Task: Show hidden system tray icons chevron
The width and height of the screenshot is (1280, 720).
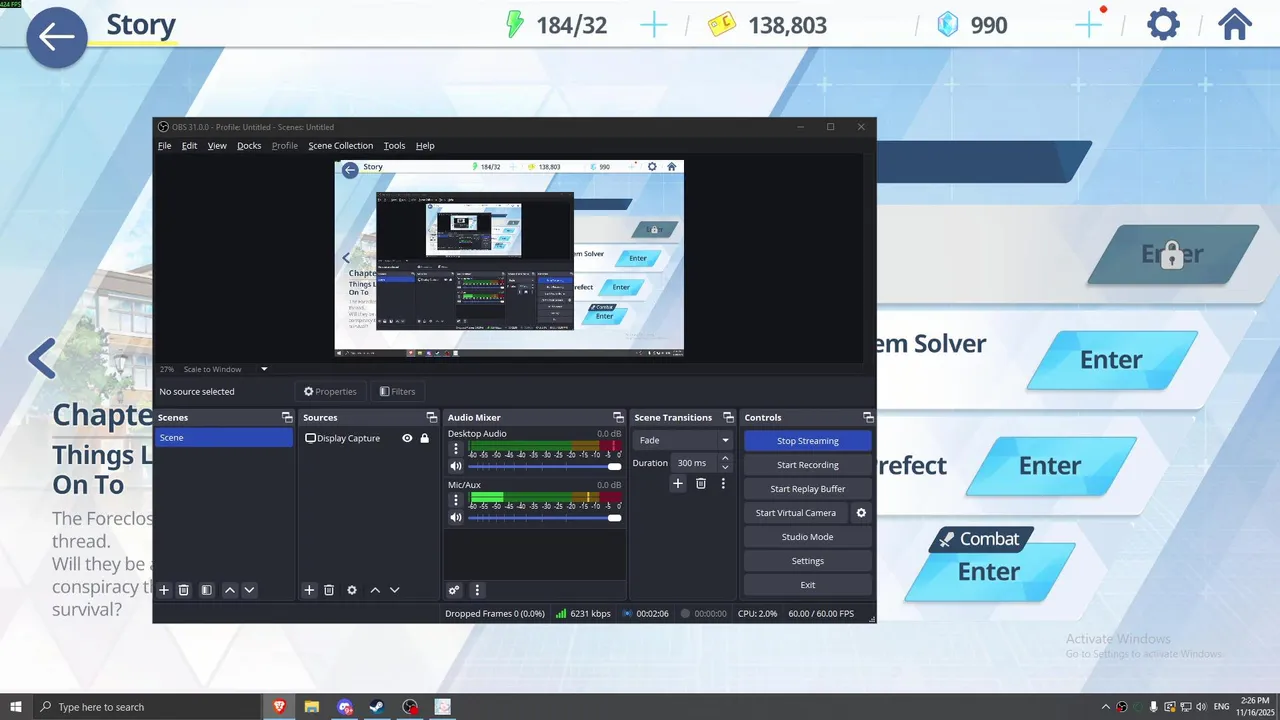Action: [x=1105, y=707]
